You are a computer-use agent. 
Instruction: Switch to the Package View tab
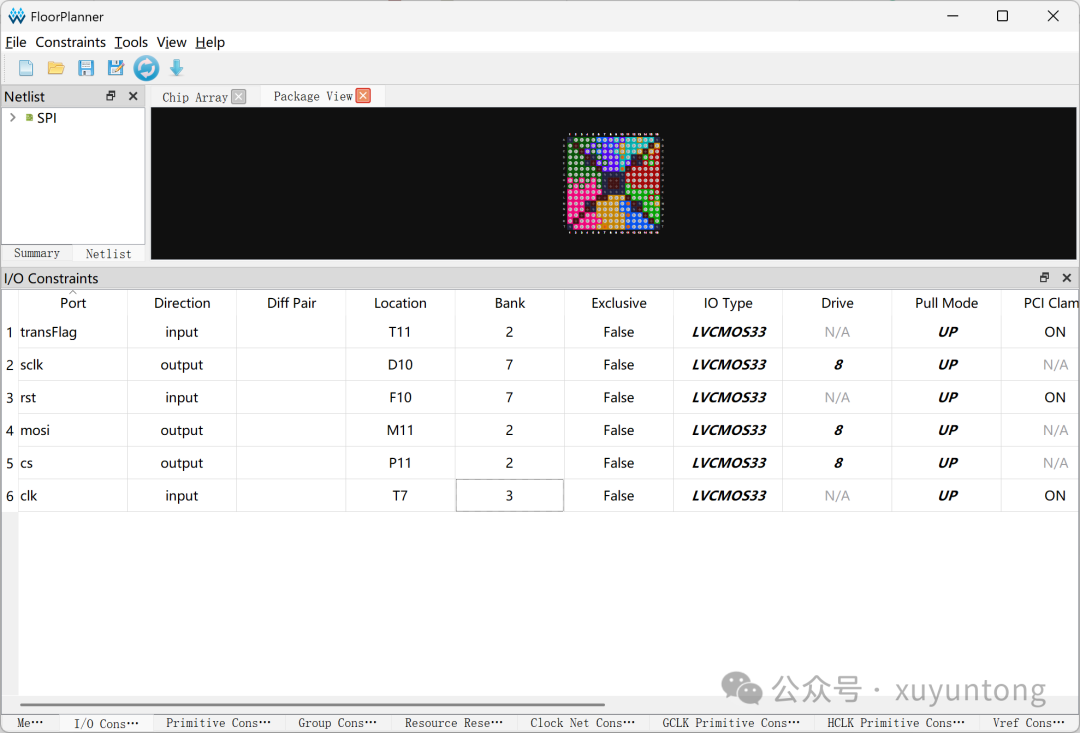(313, 96)
